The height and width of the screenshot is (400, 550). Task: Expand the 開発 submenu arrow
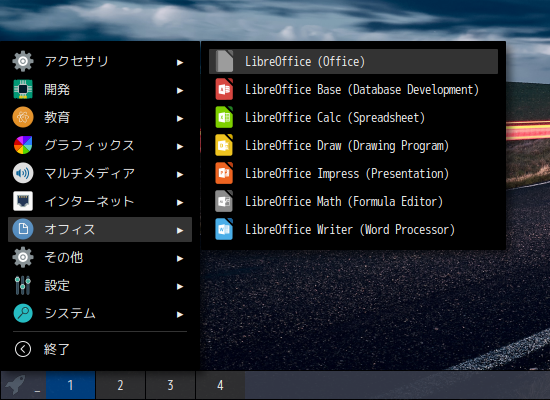[x=180, y=91]
